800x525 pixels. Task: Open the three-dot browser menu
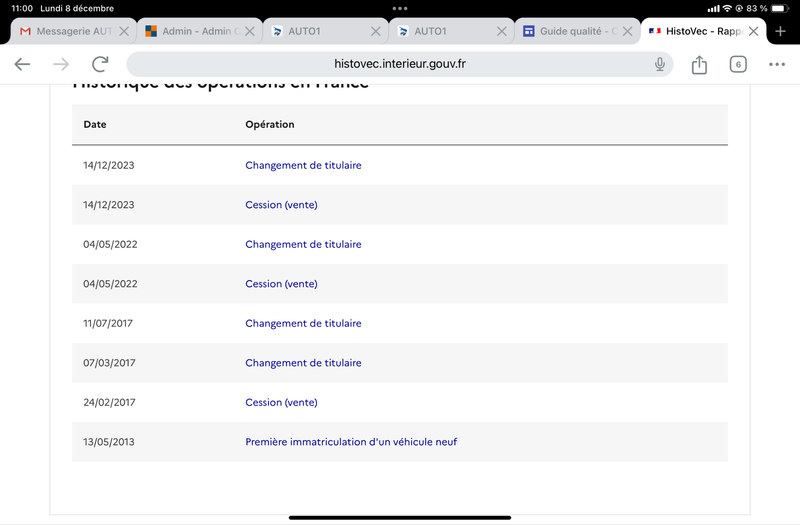pyautogui.click(x=777, y=65)
